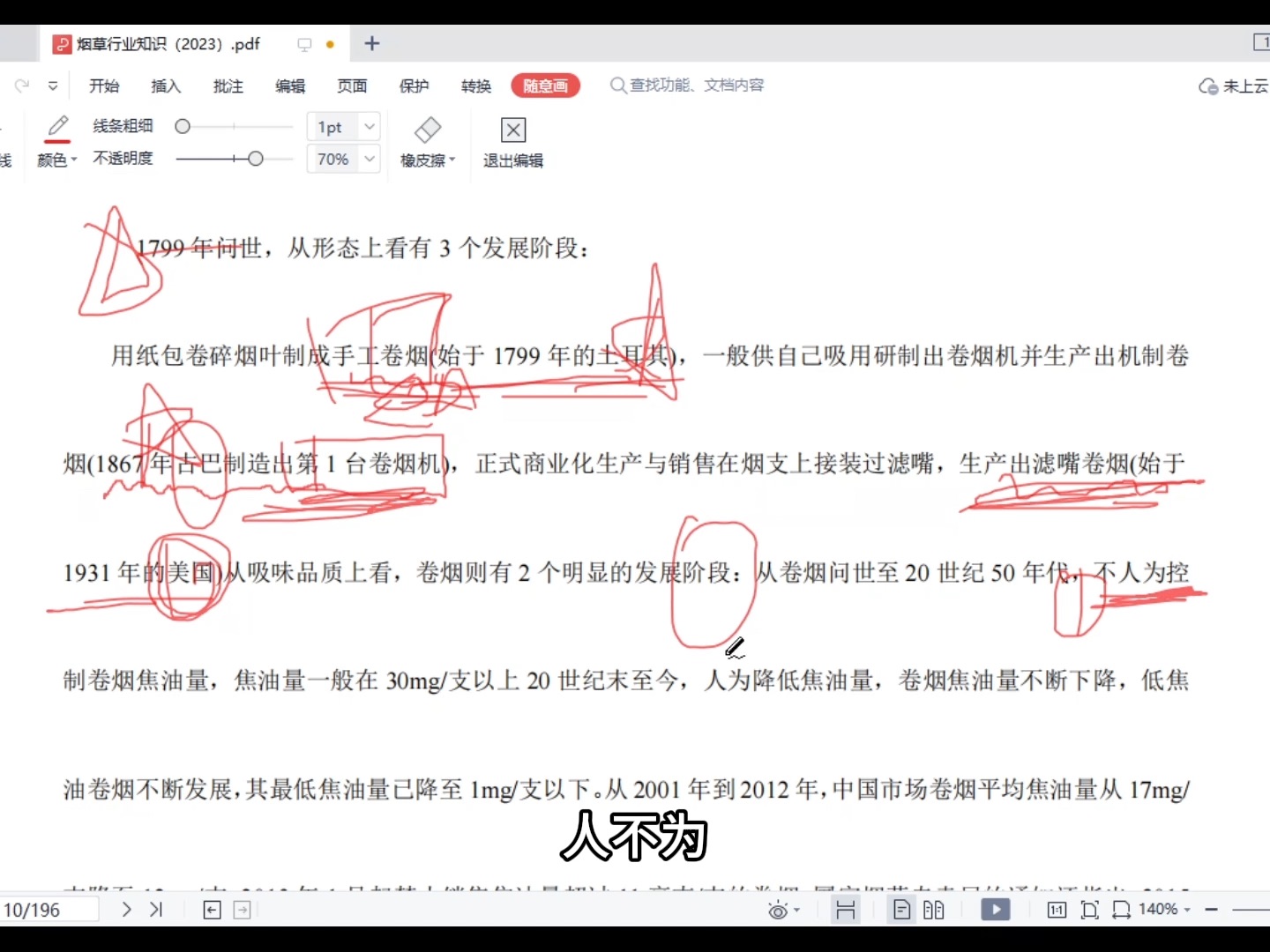Image resolution: width=1270 pixels, height=952 pixels.
Task: Click the eraser tool icon
Action: pyautogui.click(x=428, y=130)
